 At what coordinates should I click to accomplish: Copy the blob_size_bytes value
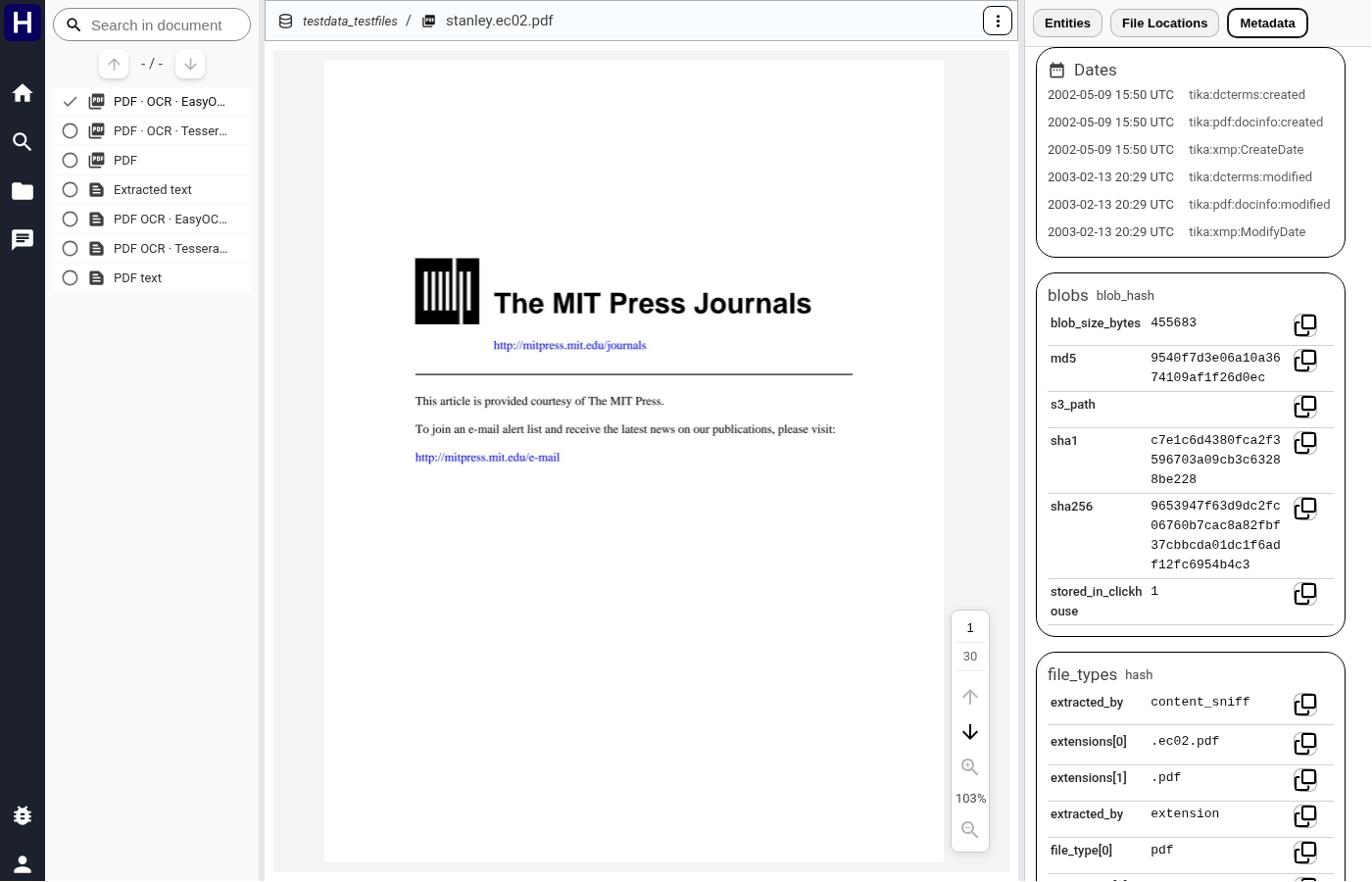pos(1305,325)
